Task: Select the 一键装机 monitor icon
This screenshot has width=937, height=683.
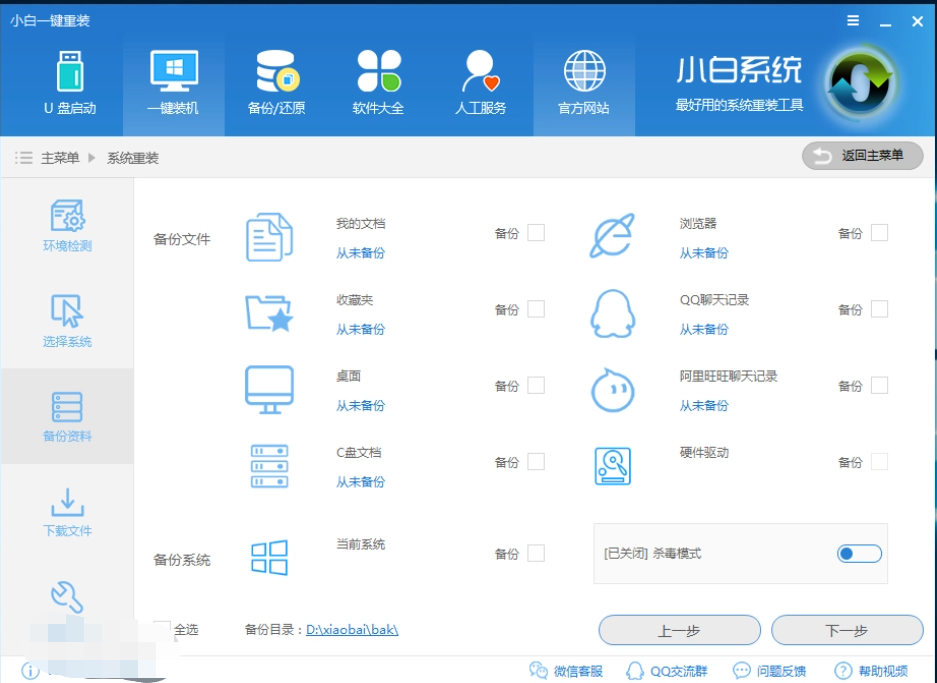Action: [174, 71]
